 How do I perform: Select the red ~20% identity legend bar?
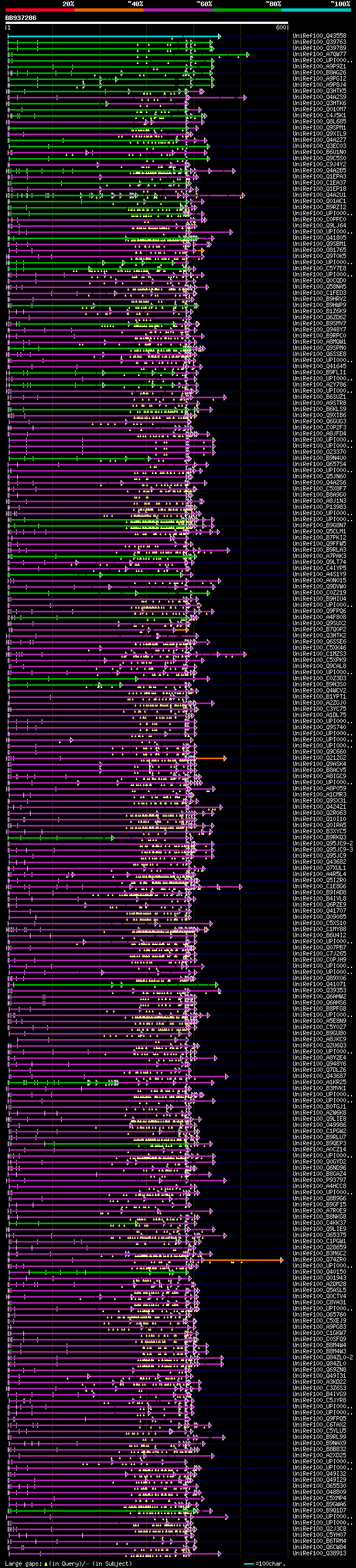pos(39,10)
